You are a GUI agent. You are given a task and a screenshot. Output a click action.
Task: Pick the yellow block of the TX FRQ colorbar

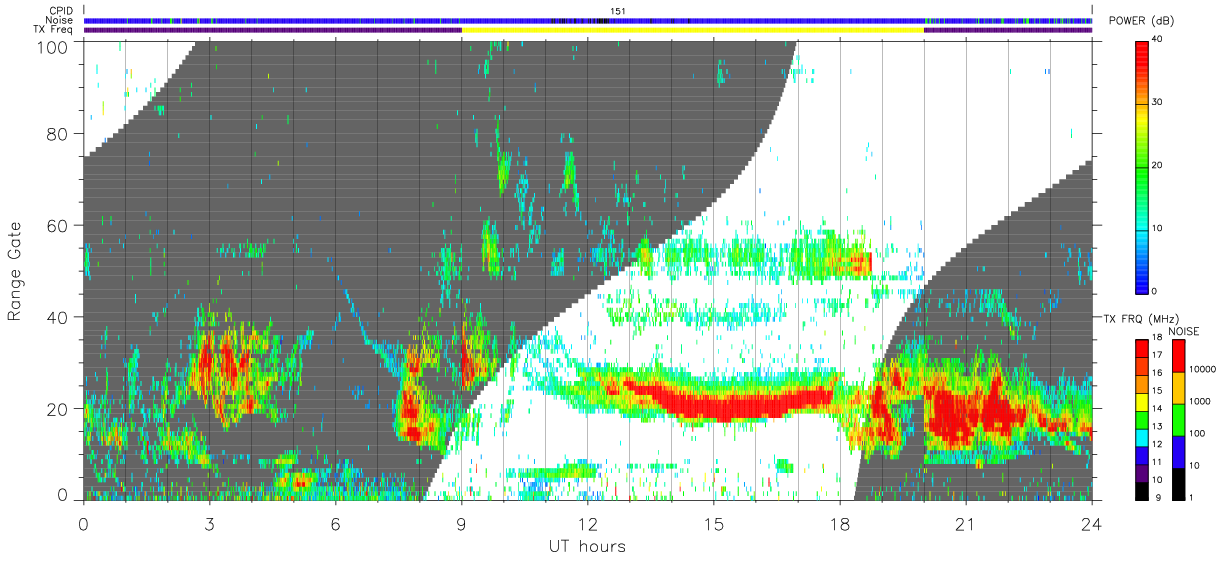pos(1141,400)
